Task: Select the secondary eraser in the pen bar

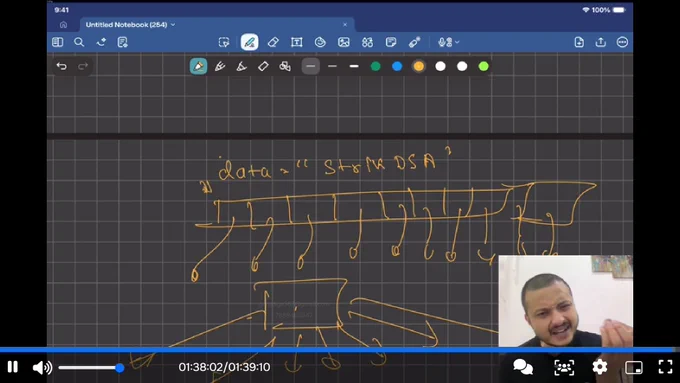Action: (263, 66)
